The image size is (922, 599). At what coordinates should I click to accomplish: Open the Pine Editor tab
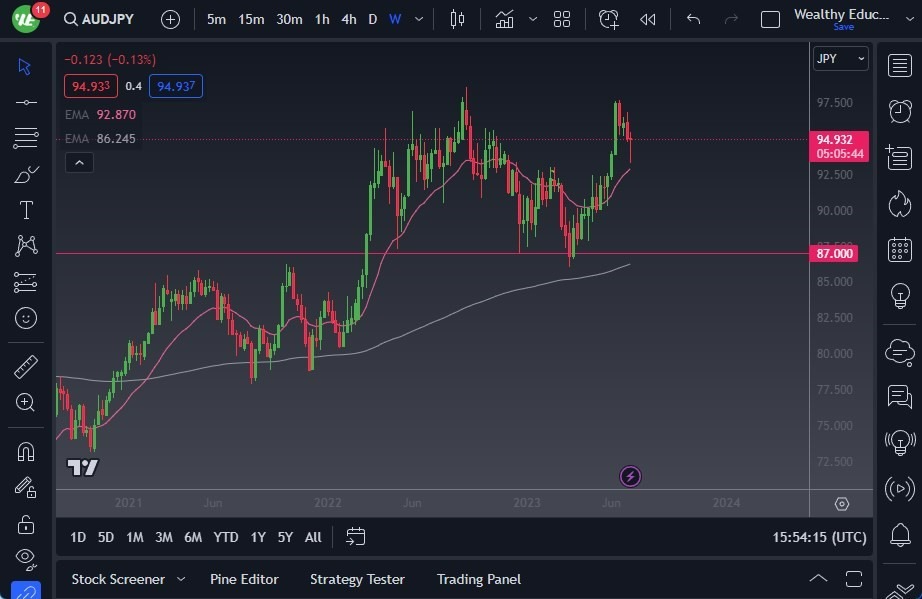[244, 579]
